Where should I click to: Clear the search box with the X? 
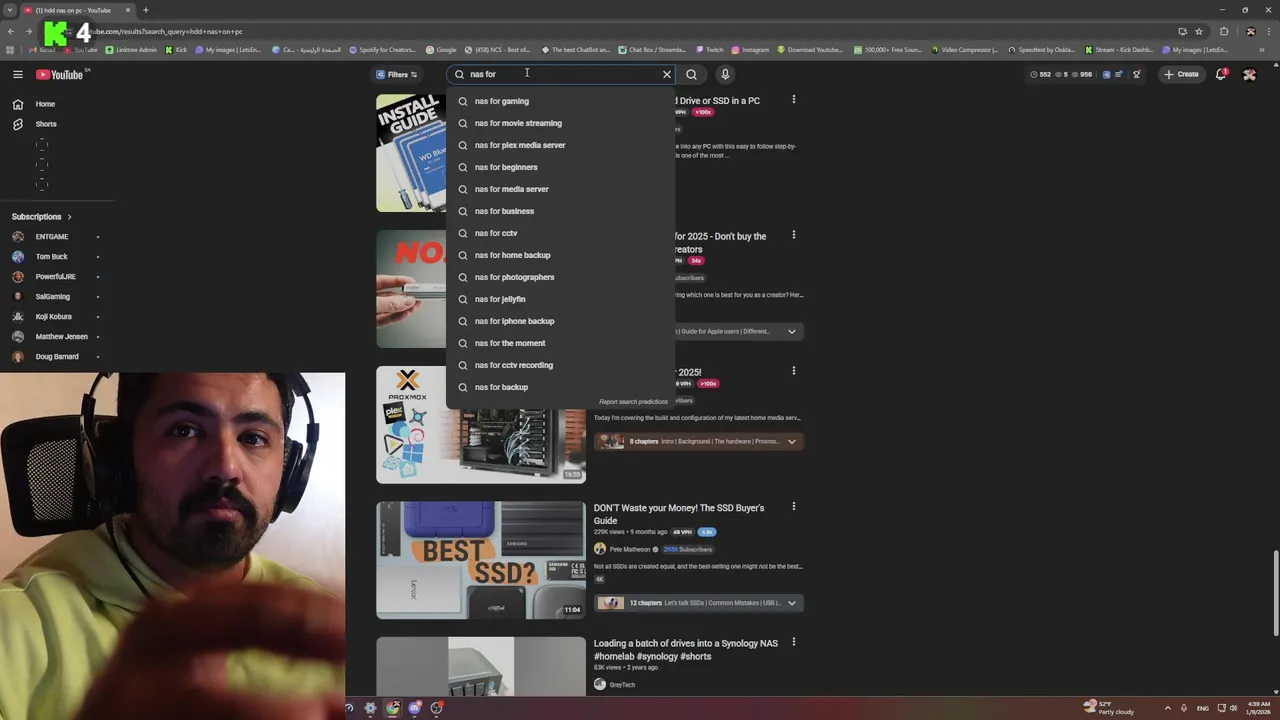(x=667, y=74)
